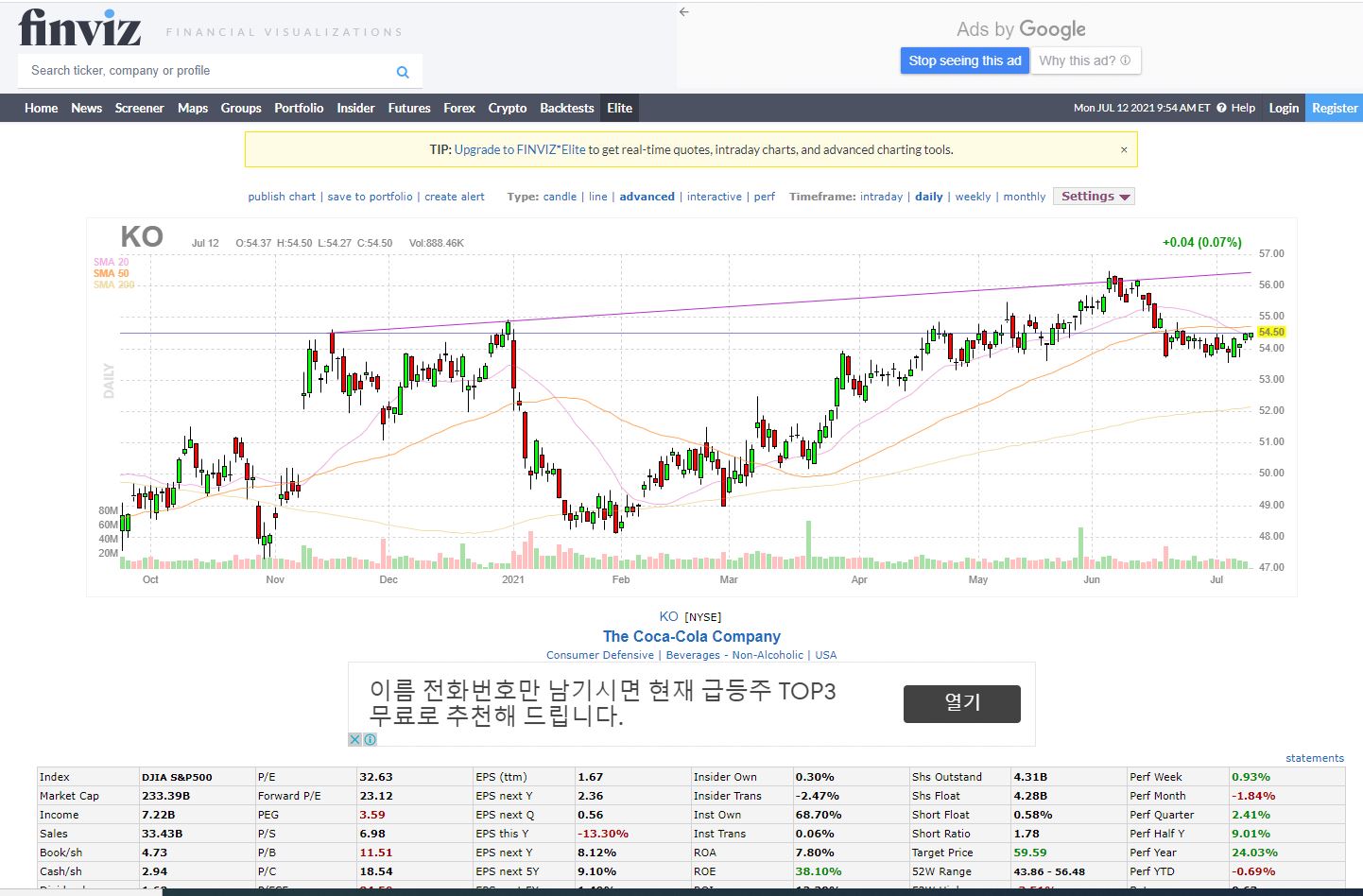Click the finviz logo
The height and width of the screenshot is (896, 1363).
tap(80, 28)
